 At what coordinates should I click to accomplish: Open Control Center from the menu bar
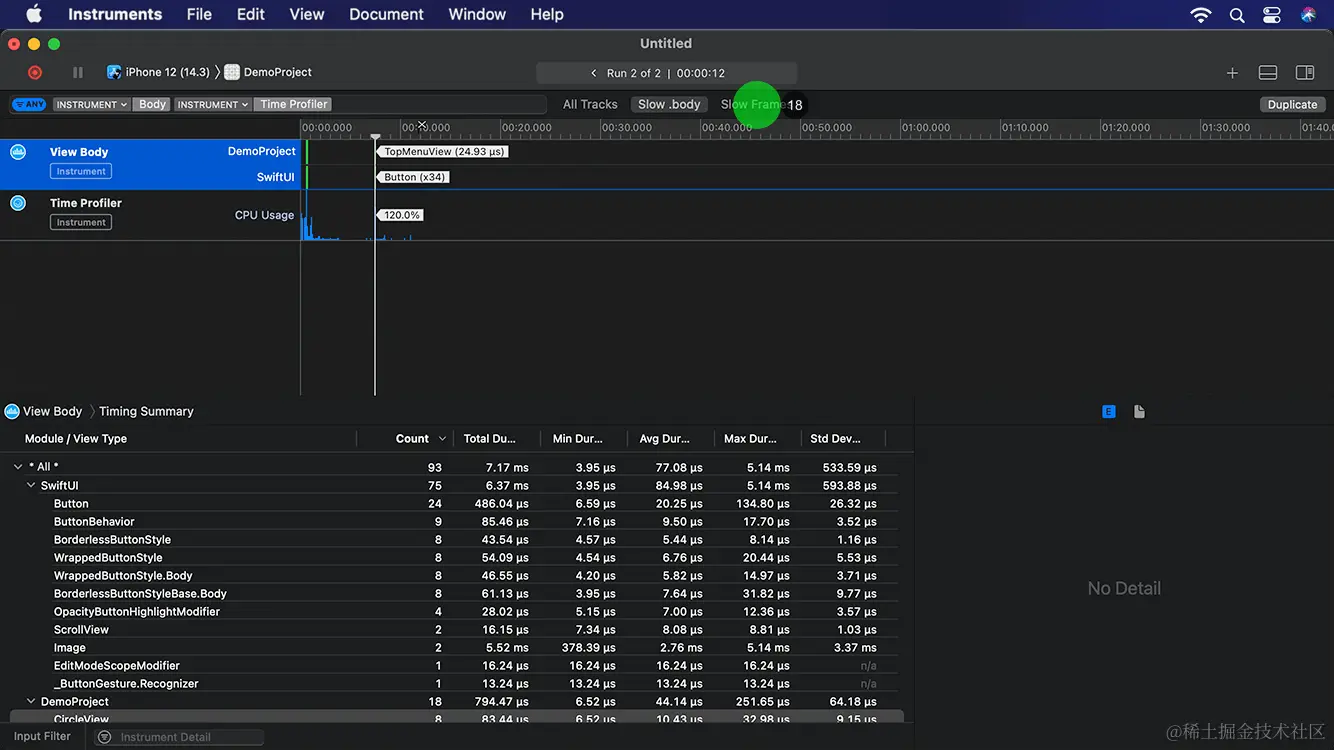pos(1272,14)
